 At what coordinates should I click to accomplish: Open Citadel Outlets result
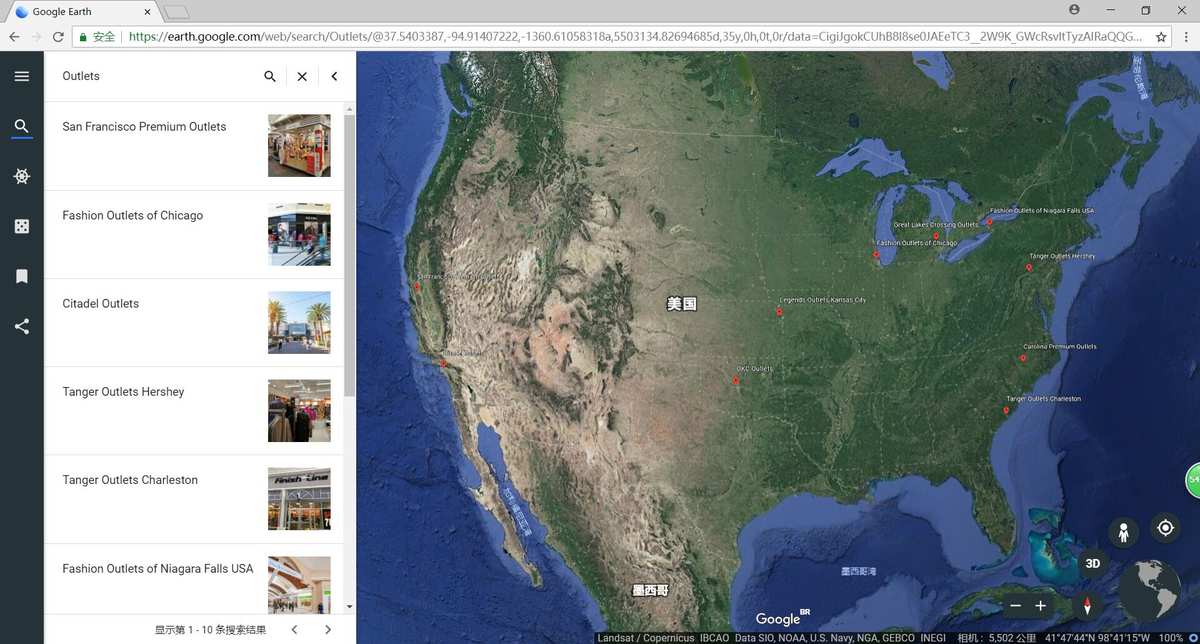point(194,322)
